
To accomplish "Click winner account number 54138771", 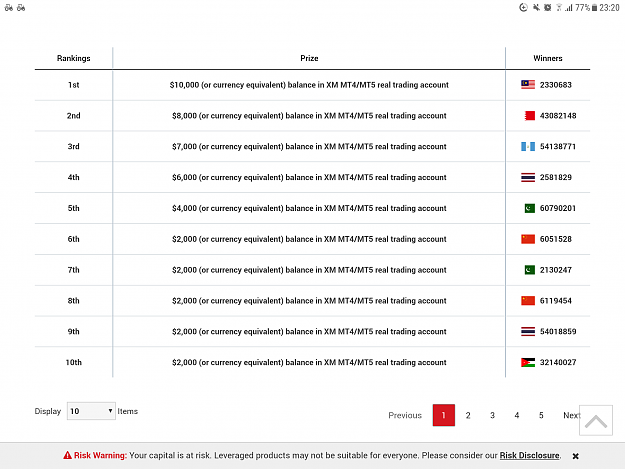I will pos(558,146).
